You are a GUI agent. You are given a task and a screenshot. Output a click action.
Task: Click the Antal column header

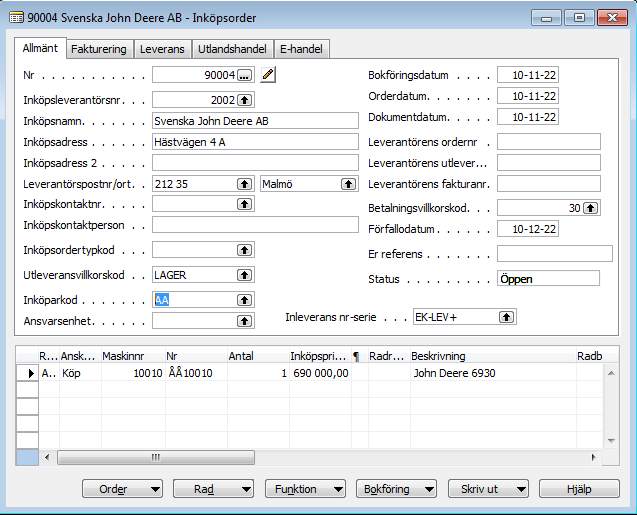[x=258, y=356]
